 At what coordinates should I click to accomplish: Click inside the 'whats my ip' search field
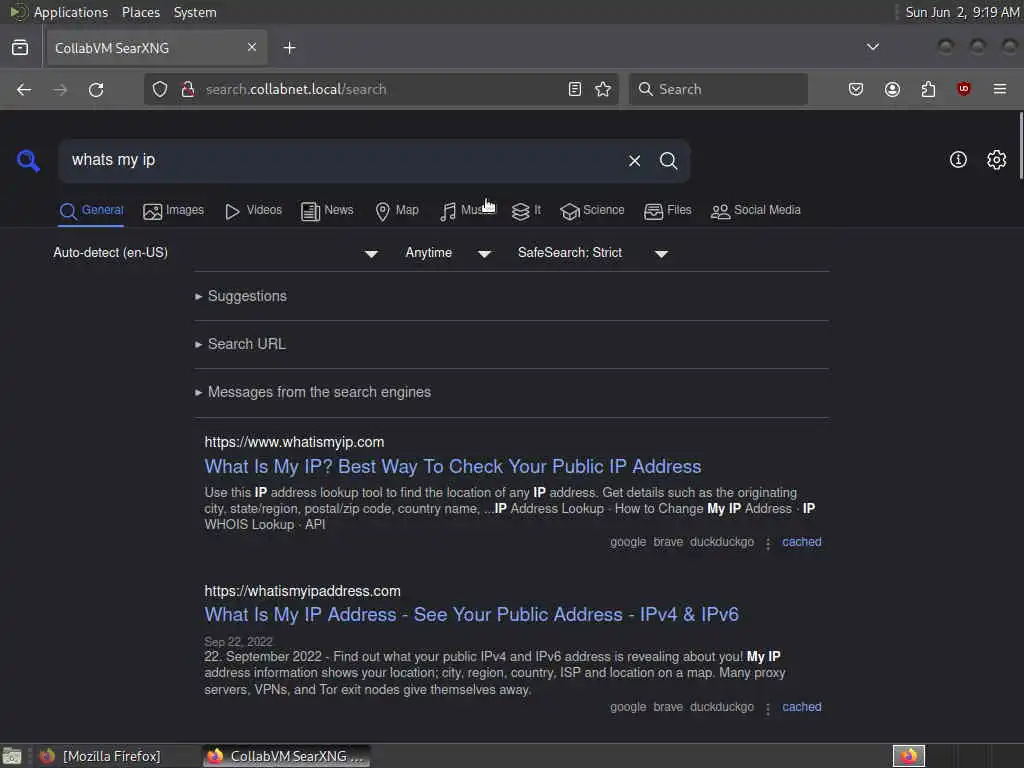click(x=340, y=161)
